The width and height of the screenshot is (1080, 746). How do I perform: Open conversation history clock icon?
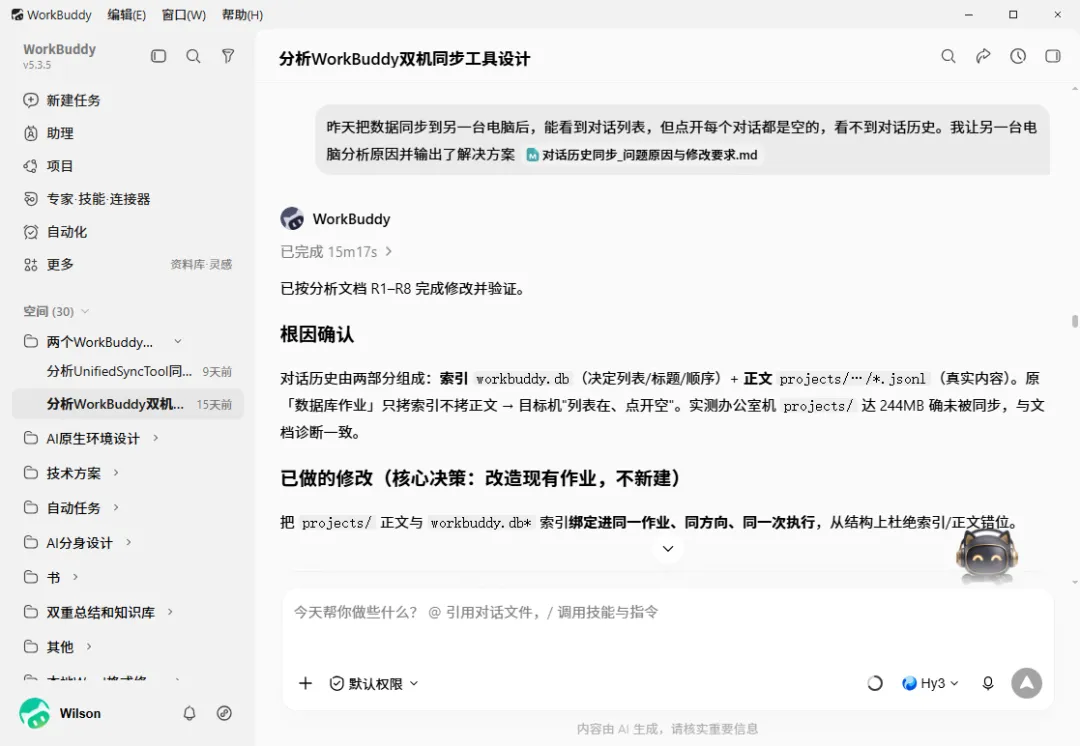[1018, 56]
